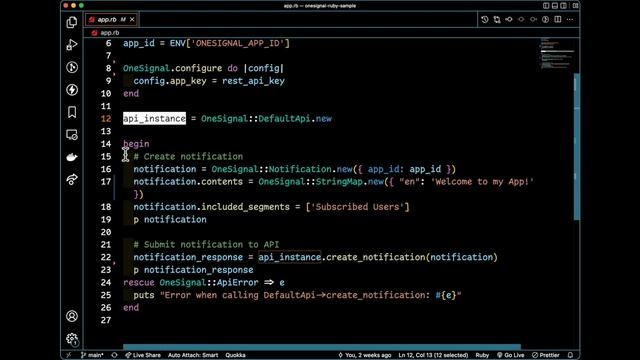Toggle Auto Attach: Smart setting
Image resolution: width=640 pixels, height=360 pixels.
pos(193,355)
